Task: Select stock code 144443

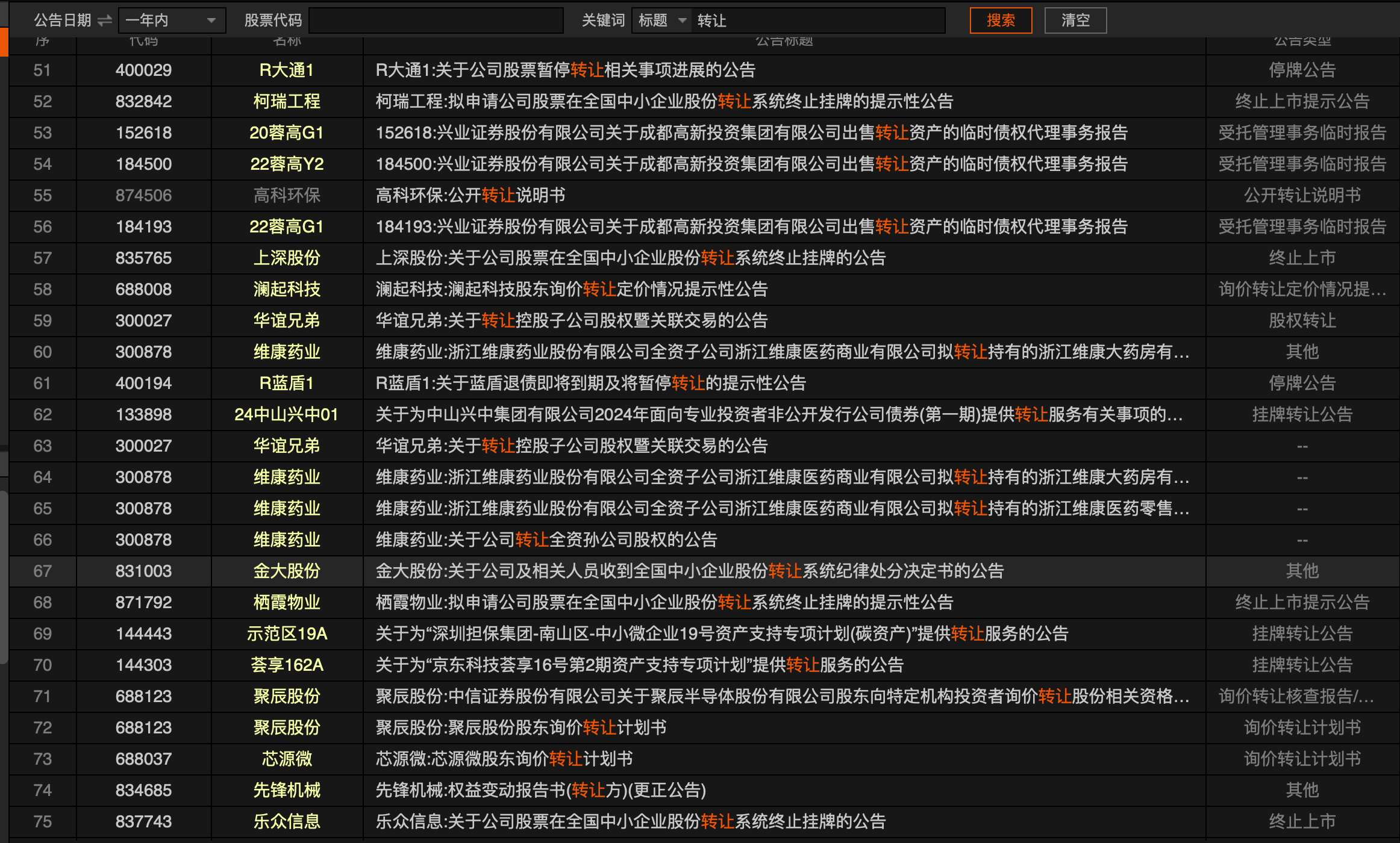Action: pos(143,633)
